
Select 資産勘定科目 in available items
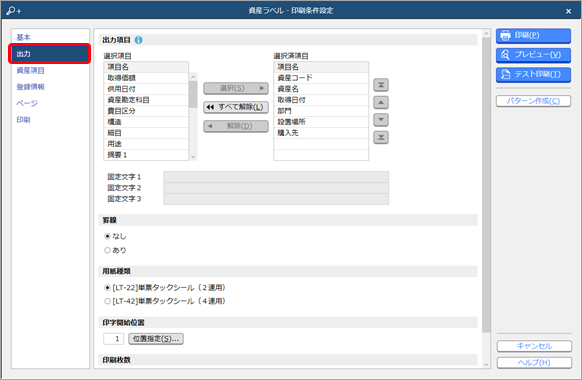pyautogui.click(x=146, y=100)
